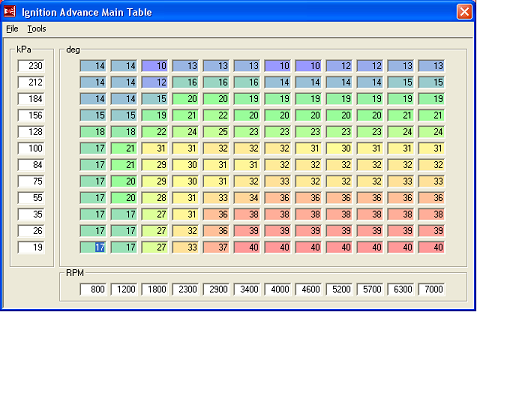Pick the 19 kPa cell under 1800 RPM
The width and height of the screenshot is (528, 396).
pos(155,247)
